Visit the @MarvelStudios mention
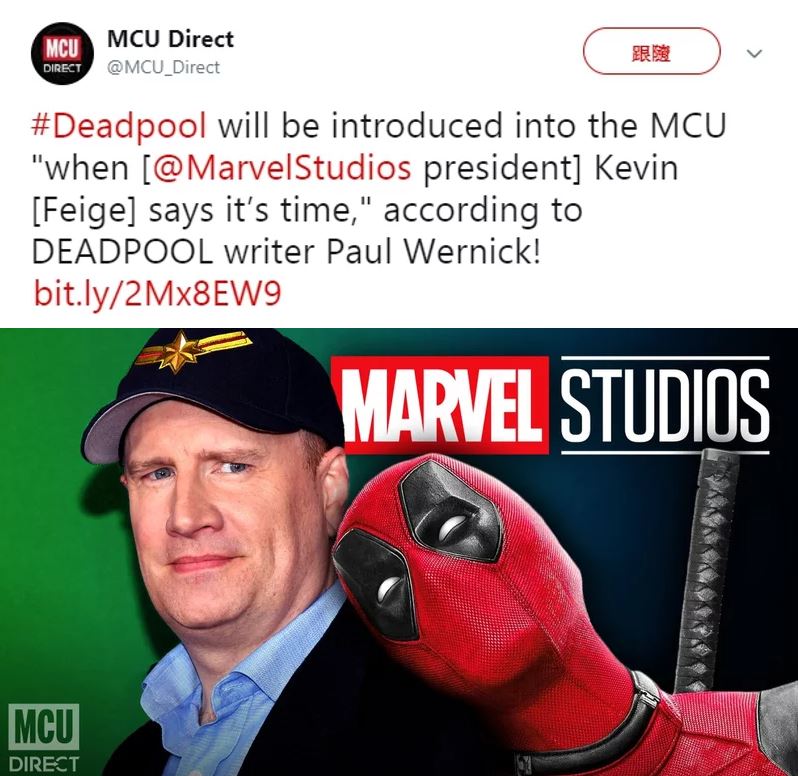The width and height of the screenshot is (798, 776). pyautogui.click(x=281, y=167)
